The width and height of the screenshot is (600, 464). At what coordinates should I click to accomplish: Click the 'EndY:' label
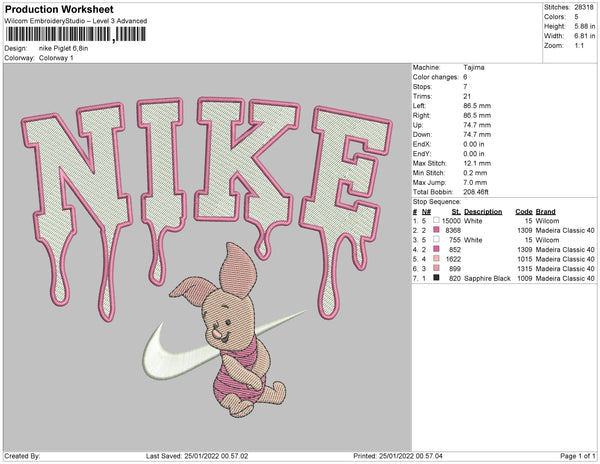(422, 154)
